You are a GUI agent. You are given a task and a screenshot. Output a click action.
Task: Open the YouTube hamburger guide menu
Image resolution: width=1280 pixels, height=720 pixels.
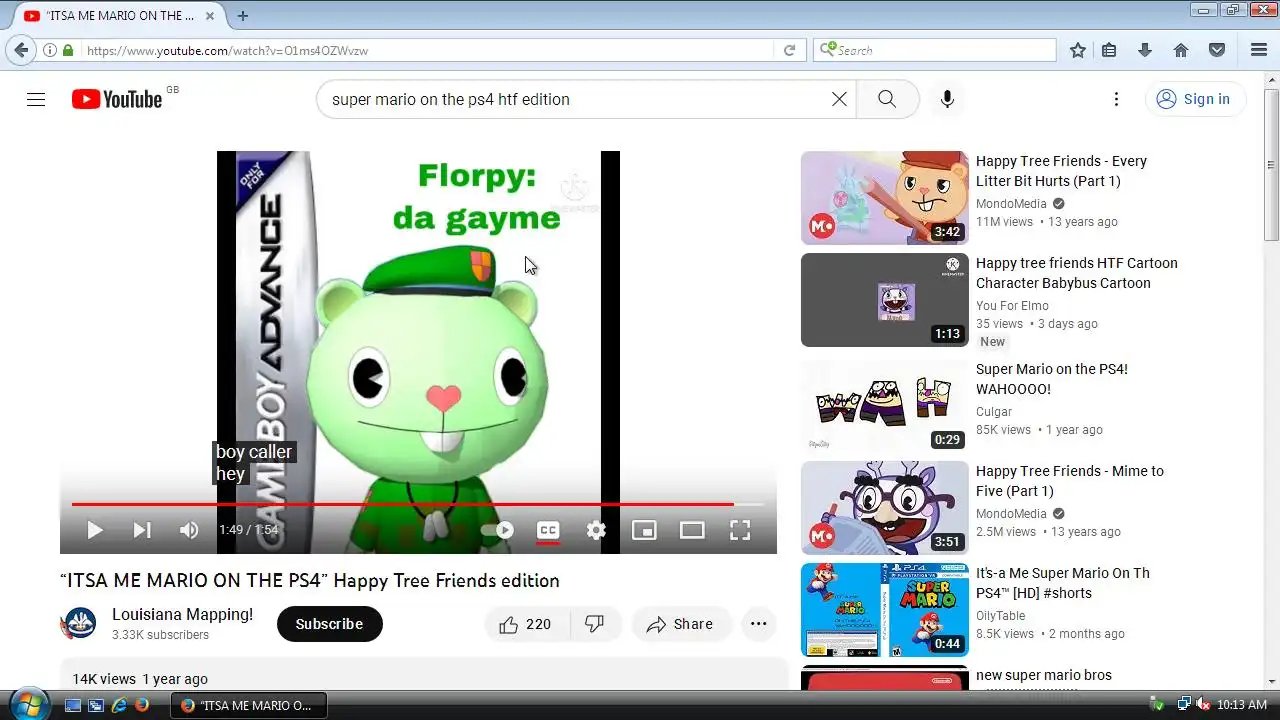click(x=36, y=99)
